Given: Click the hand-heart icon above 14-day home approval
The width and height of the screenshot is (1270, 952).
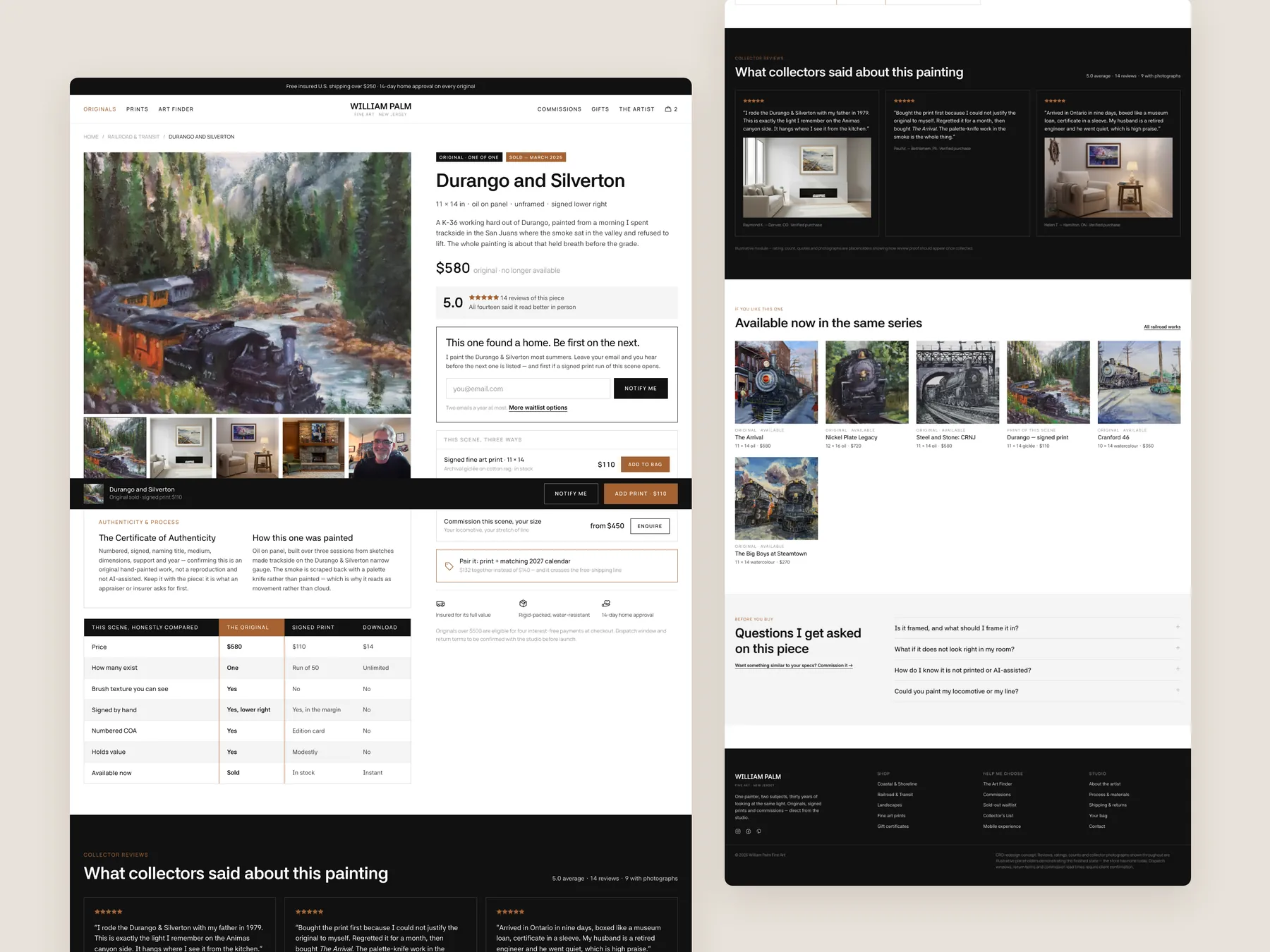Looking at the screenshot, I should click(606, 604).
